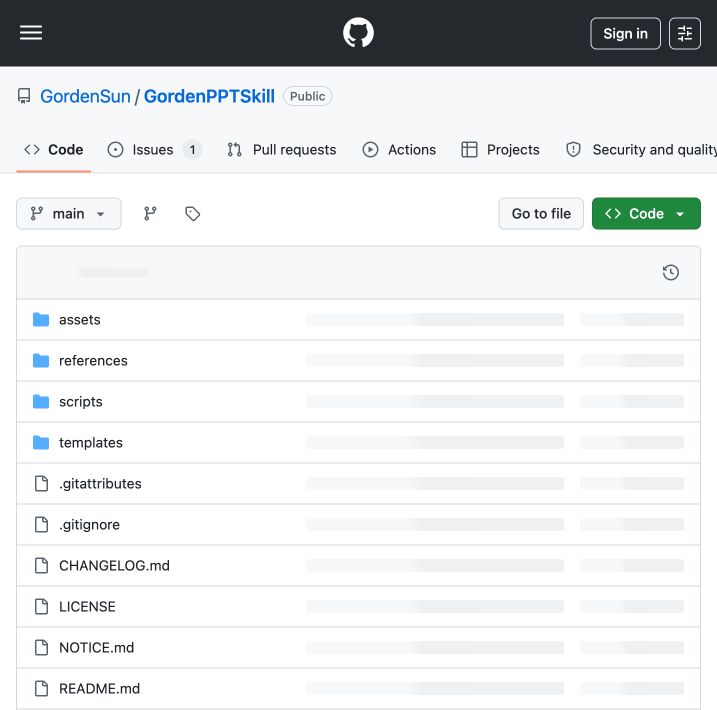Open the Pull requests tab
This screenshot has width=717, height=710.
click(x=282, y=149)
